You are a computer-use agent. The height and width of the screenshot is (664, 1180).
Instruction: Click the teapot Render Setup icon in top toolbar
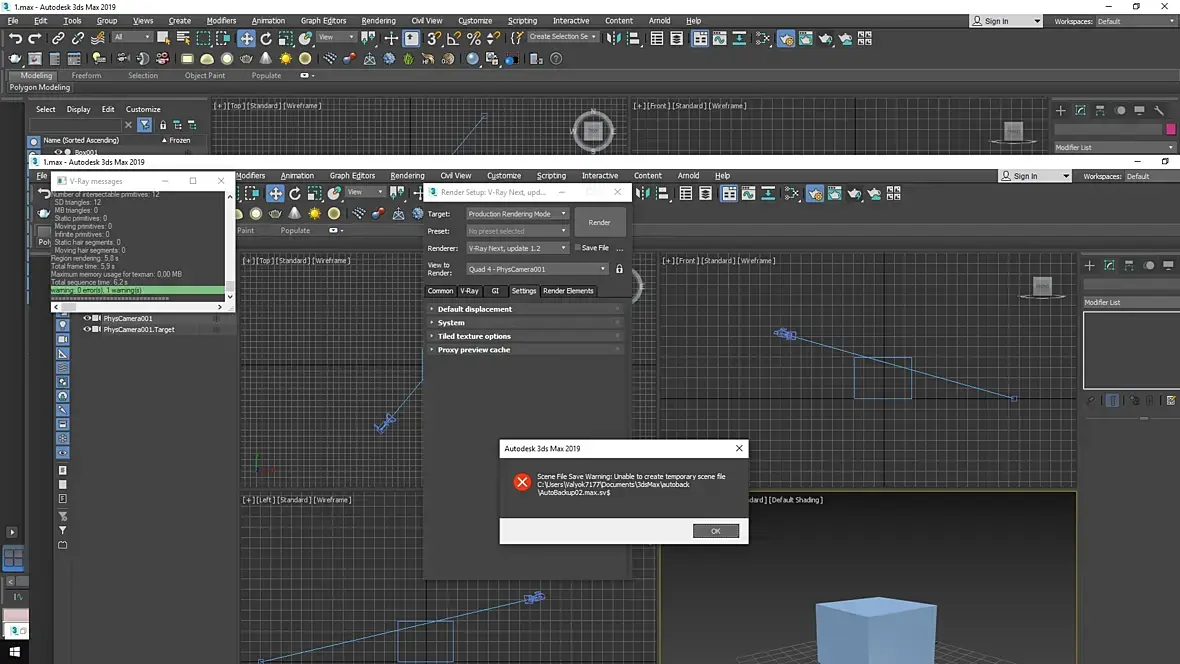tap(786, 39)
